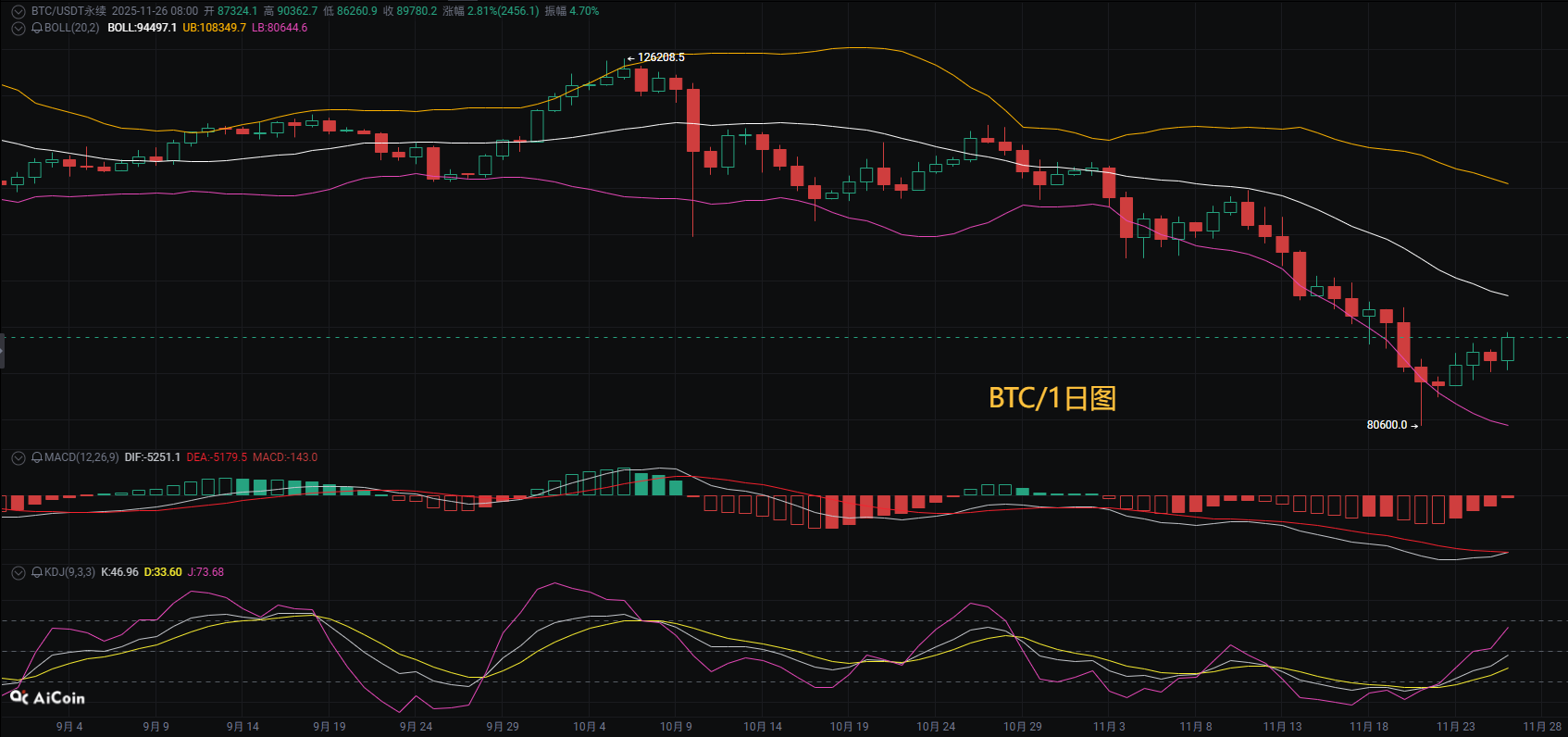This screenshot has width=1568, height=737.
Task: Collapse the BOLL indicator row chevron
Action: (x=18, y=28)
